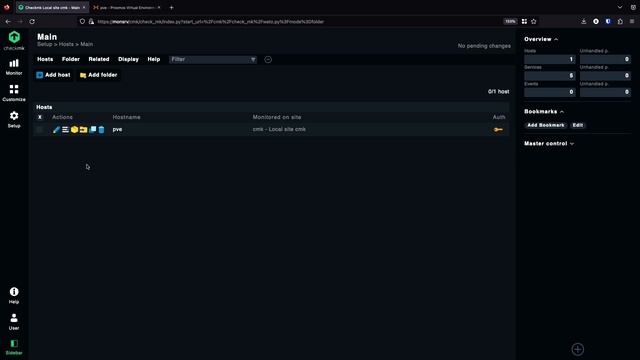640x360 pixels.
Task: Delete host pve trash icon
Action: click(101, 129)
